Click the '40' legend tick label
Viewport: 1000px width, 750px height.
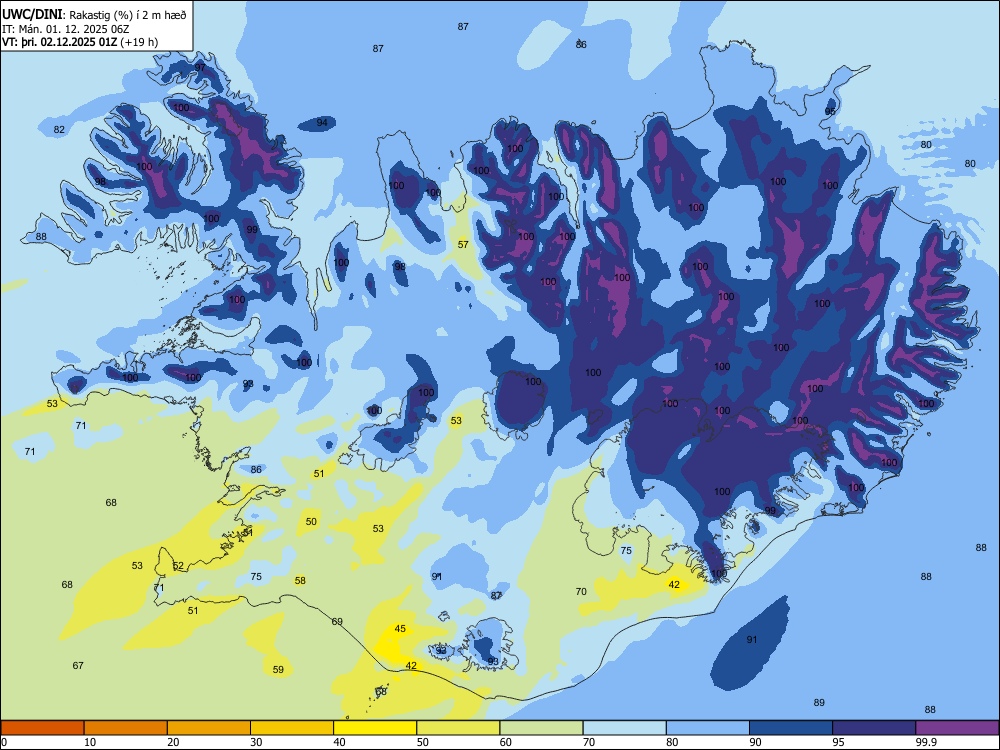[340, 742]
